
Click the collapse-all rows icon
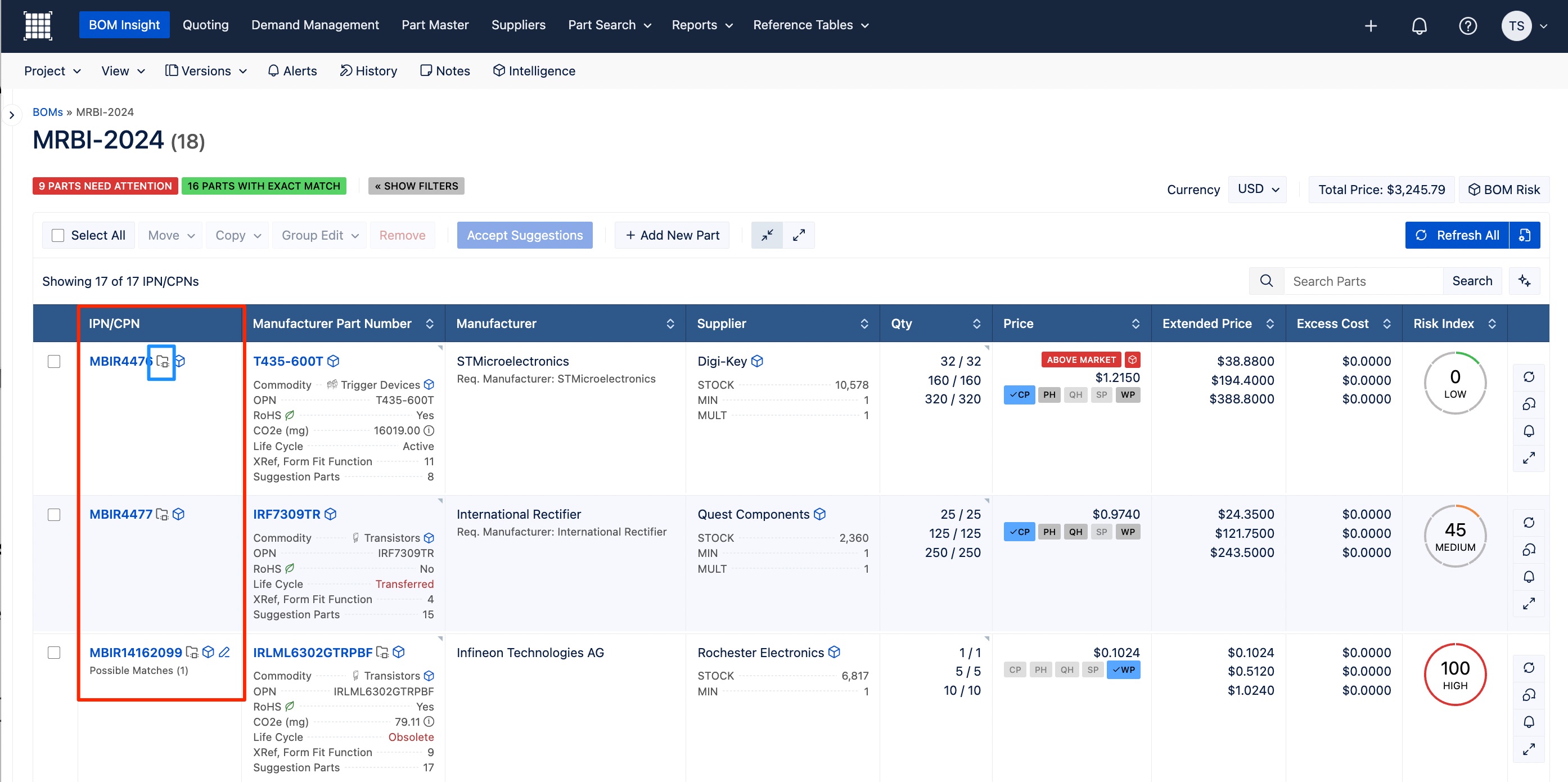click(767, 235)
